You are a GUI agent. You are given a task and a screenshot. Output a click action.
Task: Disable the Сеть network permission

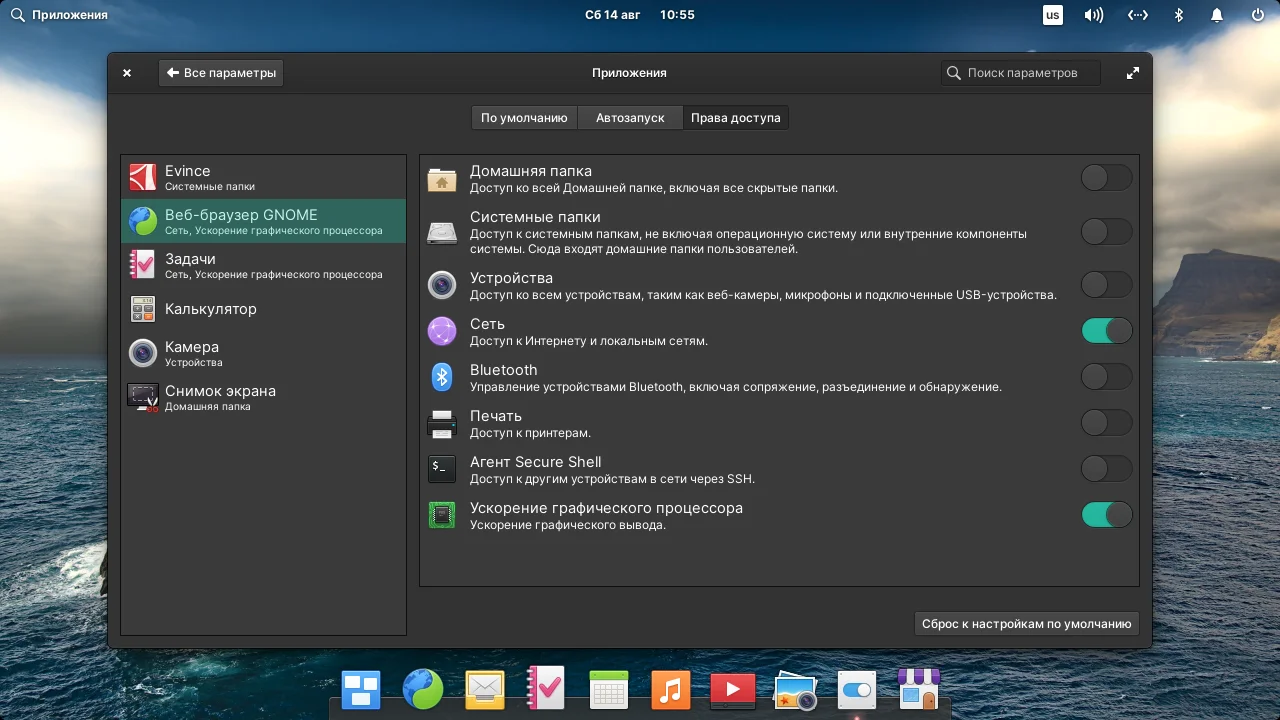coord(1106,330)
